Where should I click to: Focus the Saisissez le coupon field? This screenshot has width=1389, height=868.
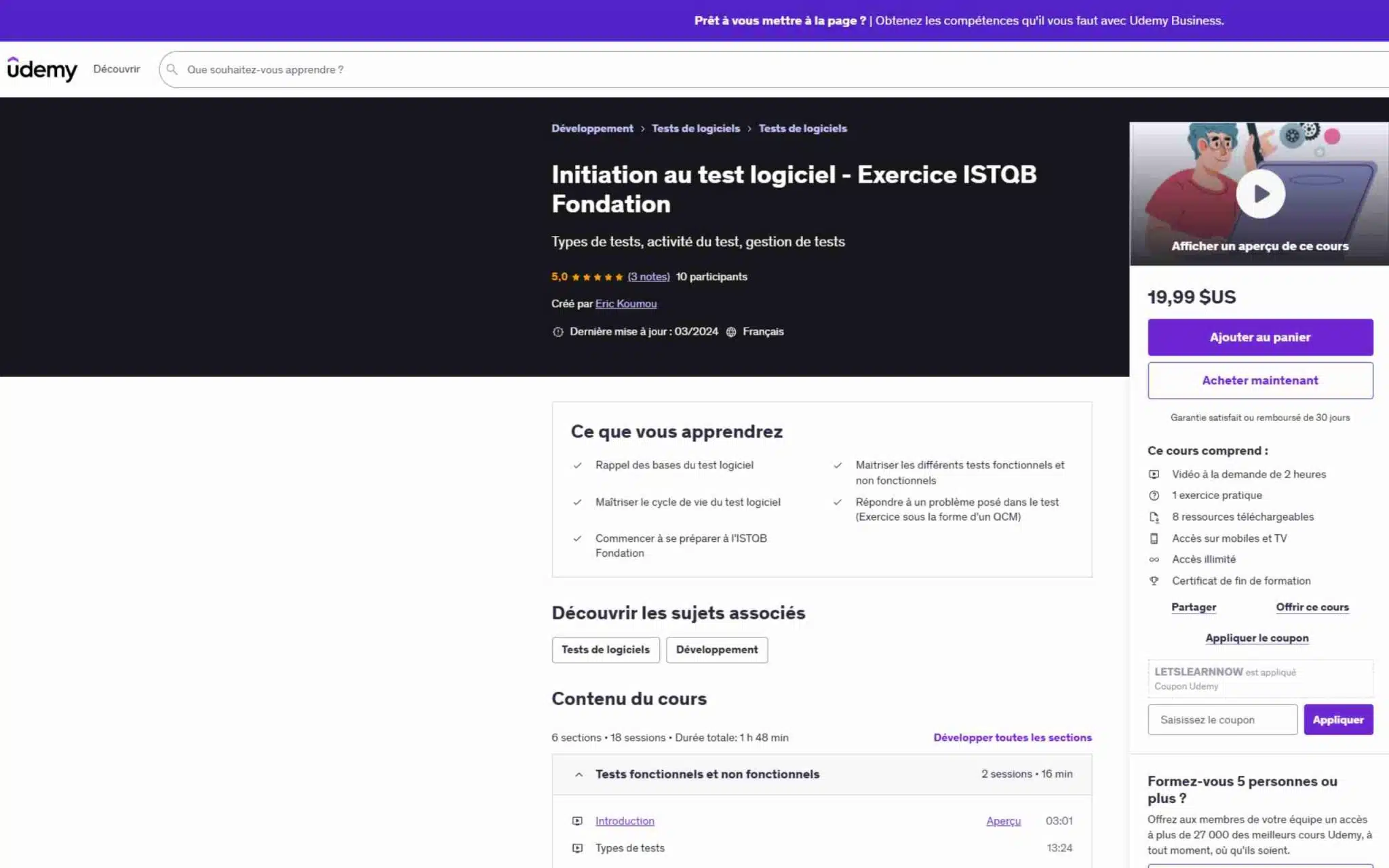(1222, 719)
